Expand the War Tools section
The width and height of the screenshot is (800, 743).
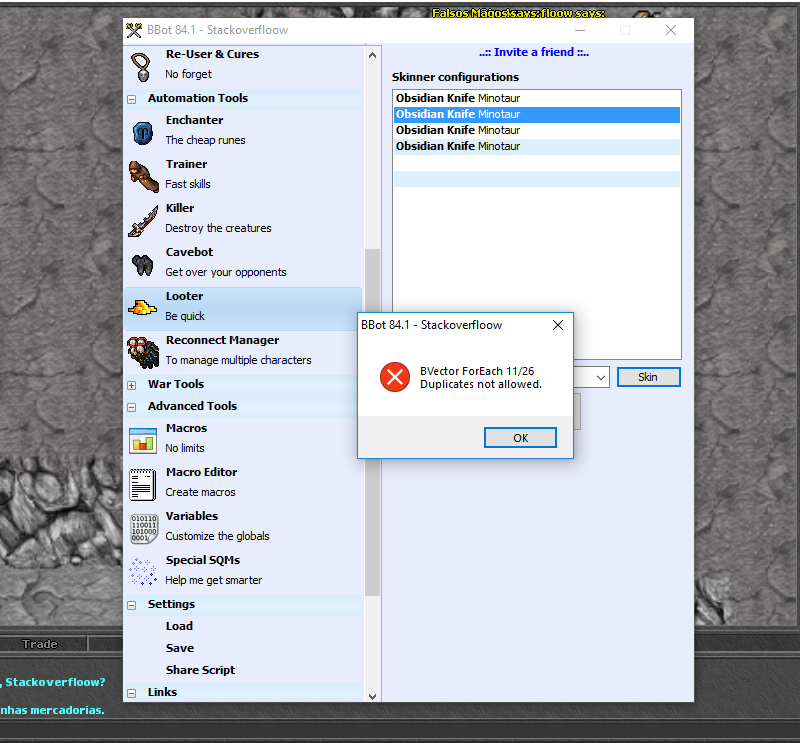tap(132, 385)
